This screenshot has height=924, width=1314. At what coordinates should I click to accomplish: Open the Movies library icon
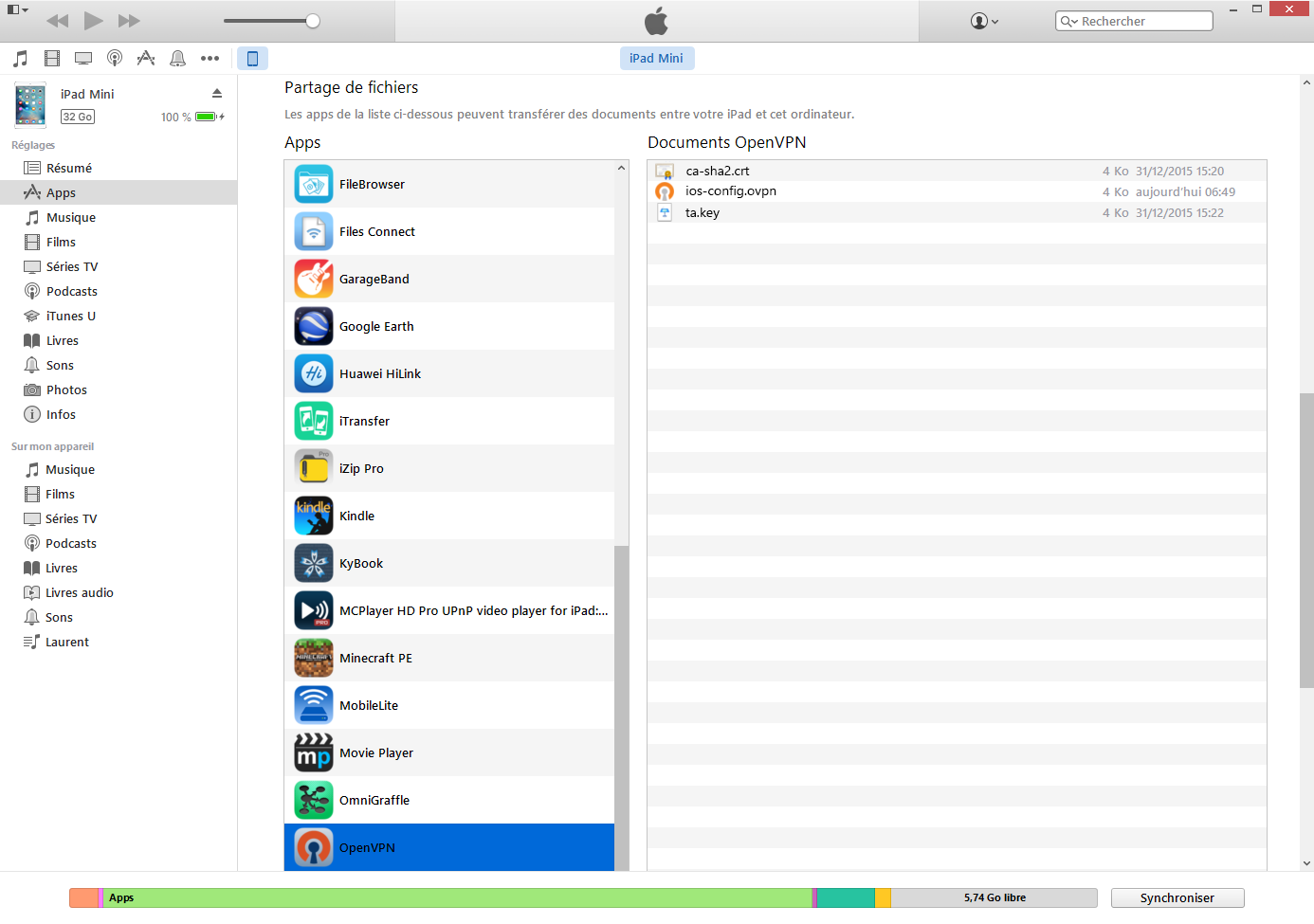tap(52, 59)
